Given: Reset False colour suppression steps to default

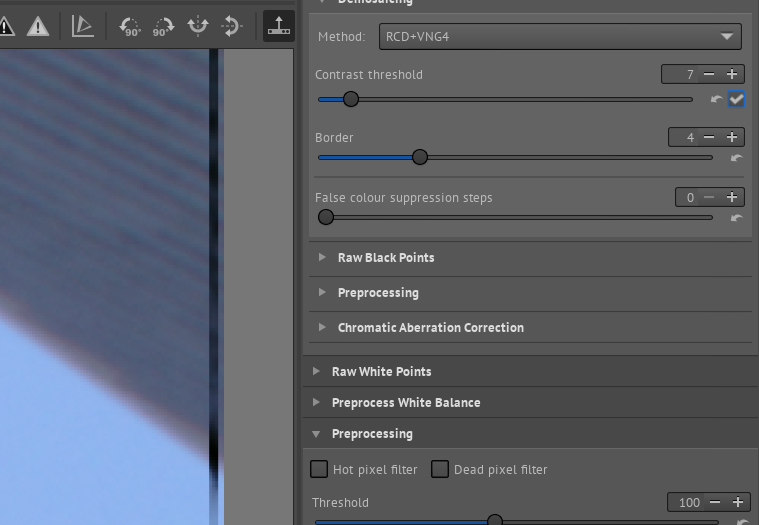Looking at the screenshot, I should 736,218.
